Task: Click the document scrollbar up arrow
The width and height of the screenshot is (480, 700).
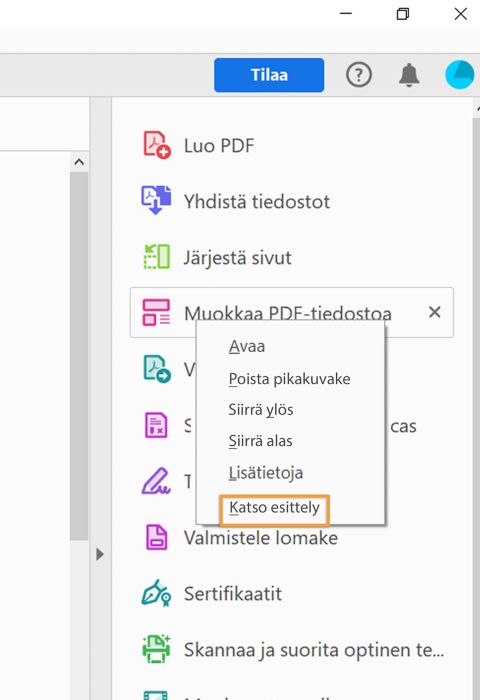Action: pos(79,162)
